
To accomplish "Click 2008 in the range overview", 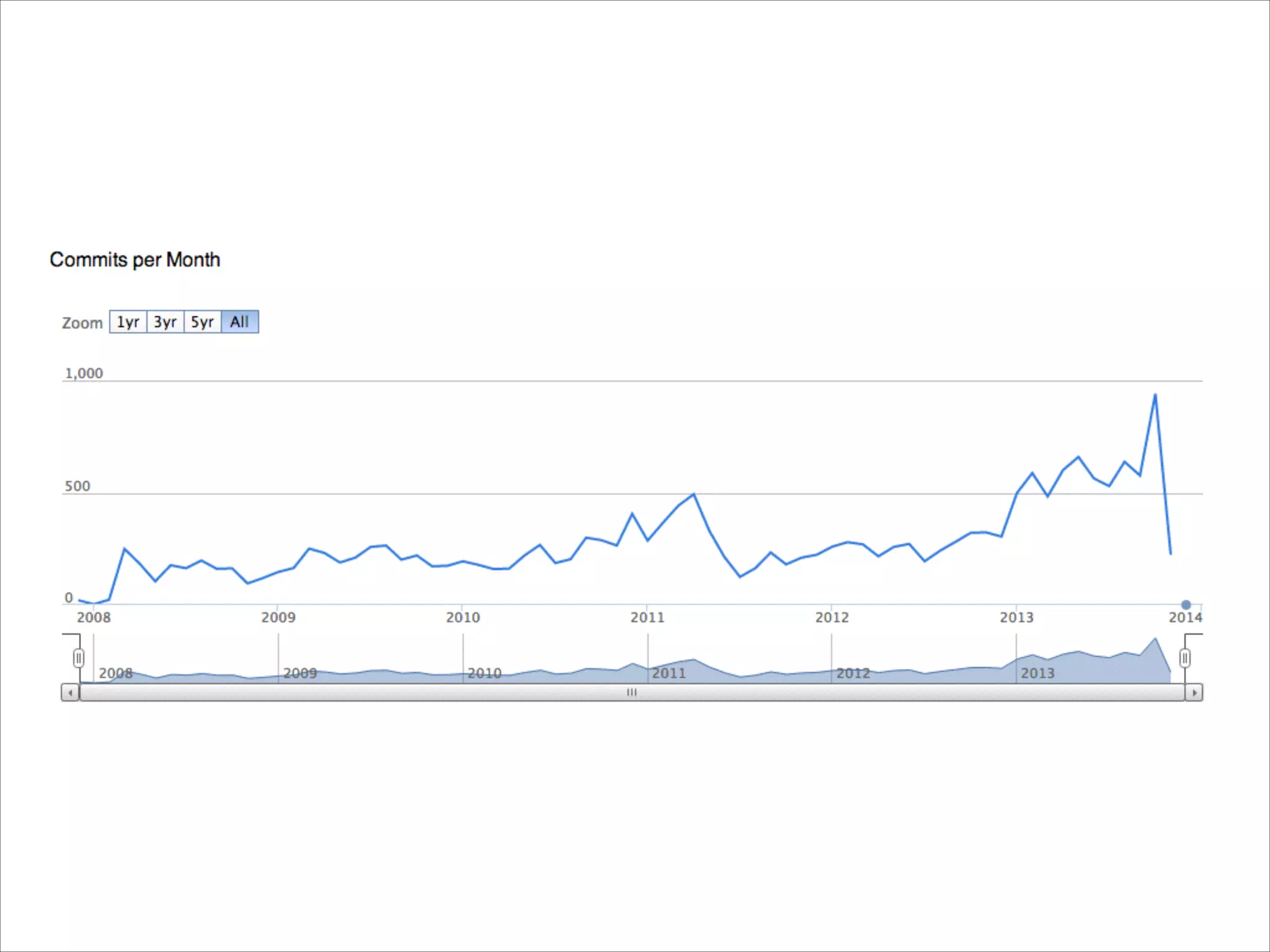I will tap(115, 673).
